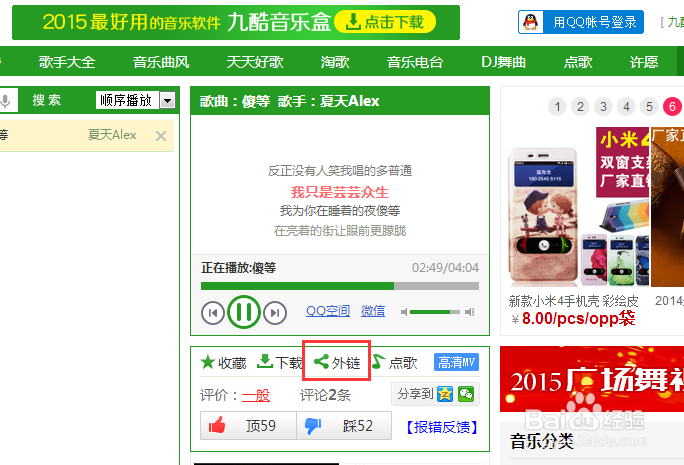Click the loud speaker icon
The width and height of the screenshot is (684, 465).
[x=470, y=312]
